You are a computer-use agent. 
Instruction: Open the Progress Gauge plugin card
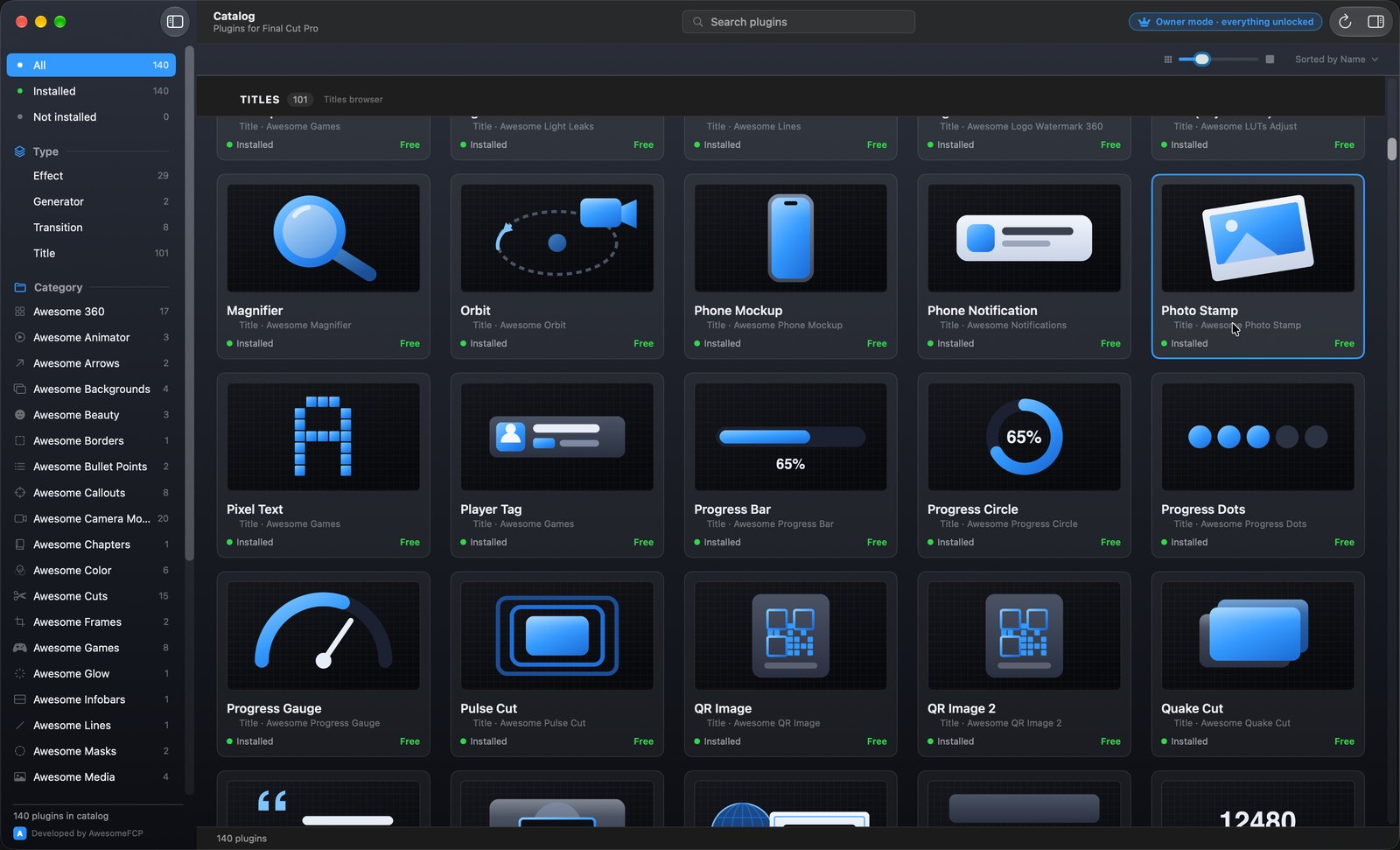coord(323,664)
